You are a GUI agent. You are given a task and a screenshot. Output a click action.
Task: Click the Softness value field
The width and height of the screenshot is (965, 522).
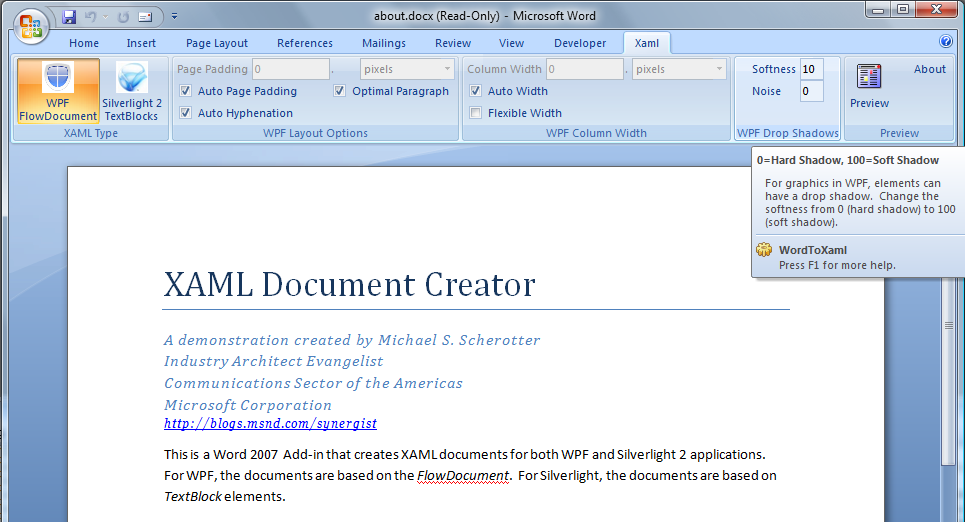click(811, 69)
